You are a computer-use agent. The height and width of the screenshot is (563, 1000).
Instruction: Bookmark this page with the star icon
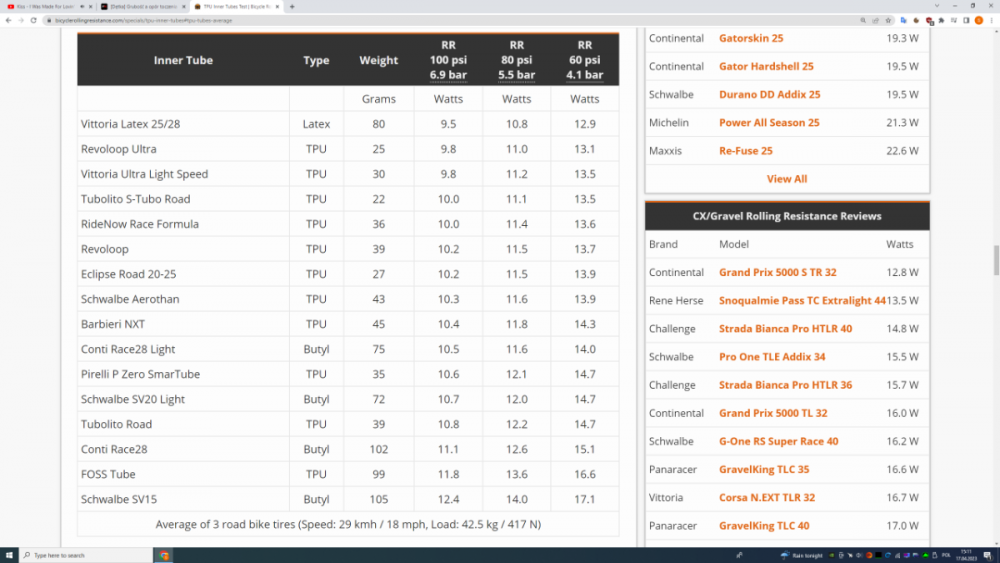click(888, 20)
